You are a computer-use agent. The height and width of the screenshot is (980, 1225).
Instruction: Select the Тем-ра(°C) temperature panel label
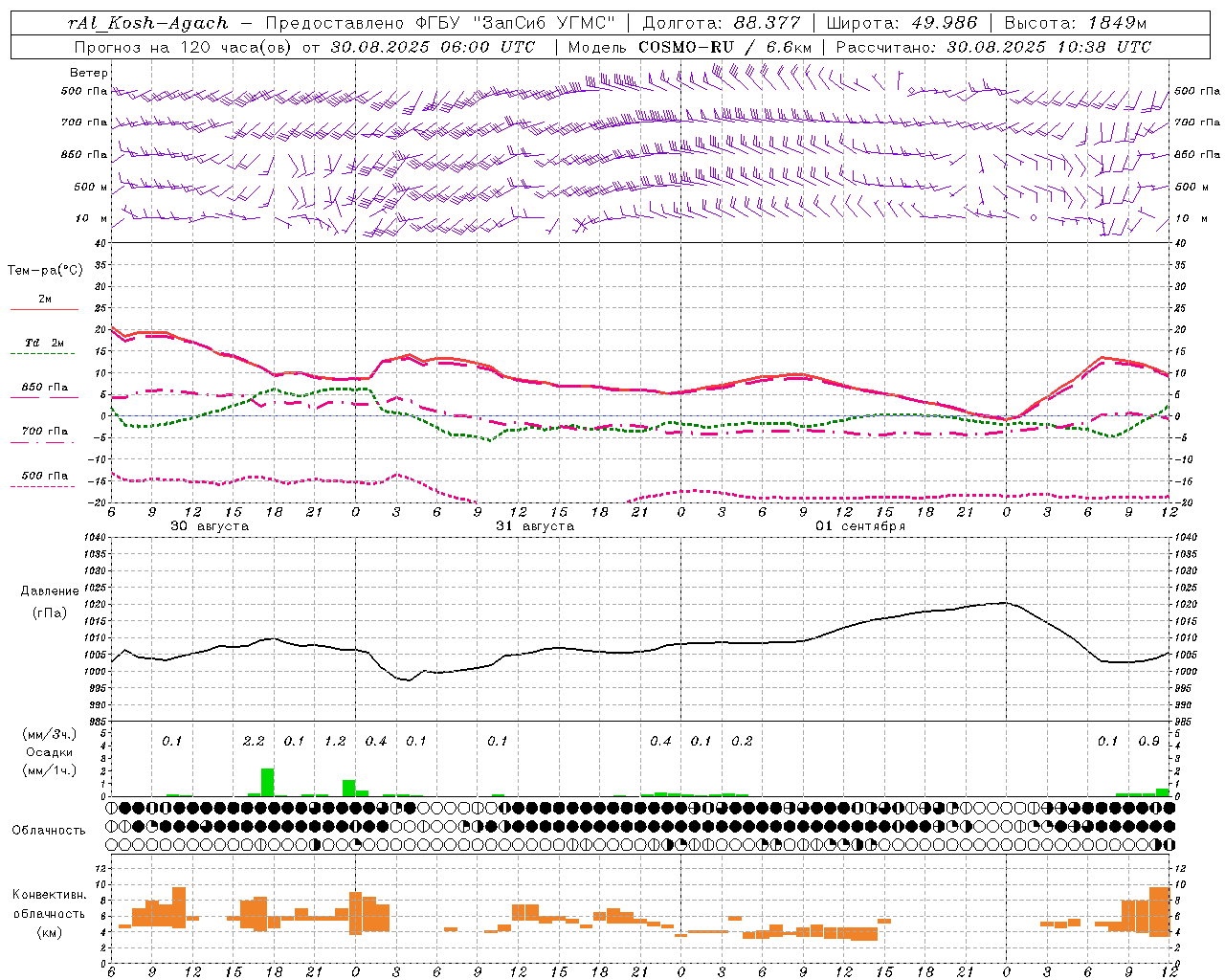(45, 271)
